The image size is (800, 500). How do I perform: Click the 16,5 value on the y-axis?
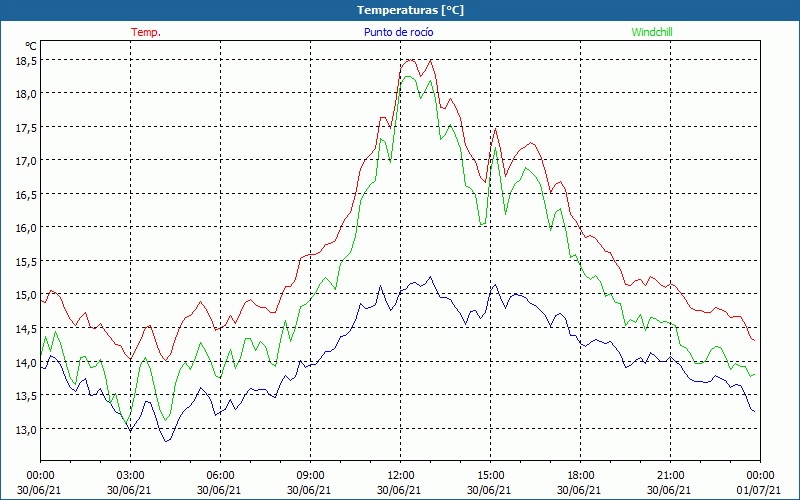[26, 194]
